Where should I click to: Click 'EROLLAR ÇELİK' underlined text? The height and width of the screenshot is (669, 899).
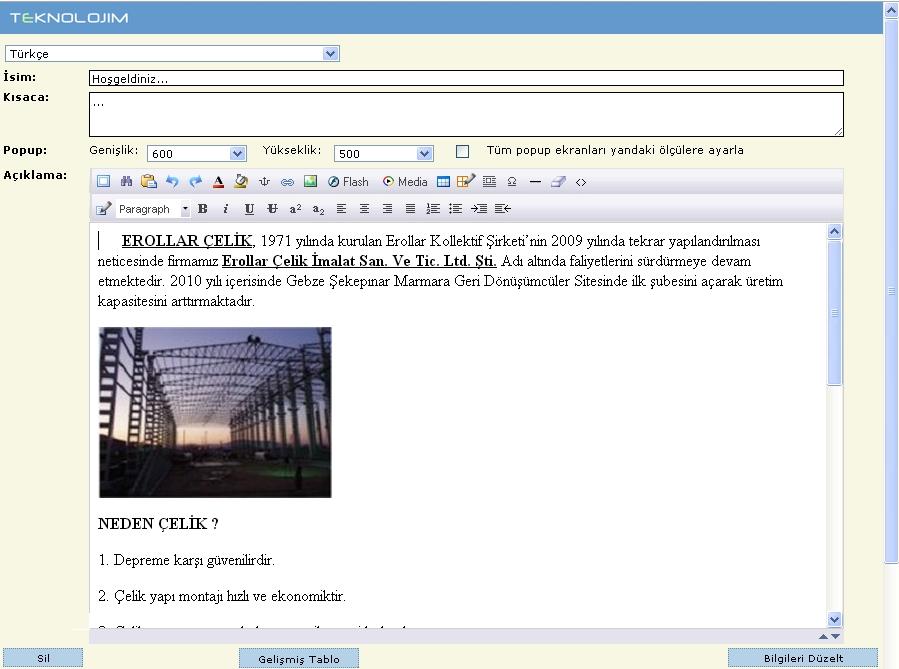pos(187,241)
